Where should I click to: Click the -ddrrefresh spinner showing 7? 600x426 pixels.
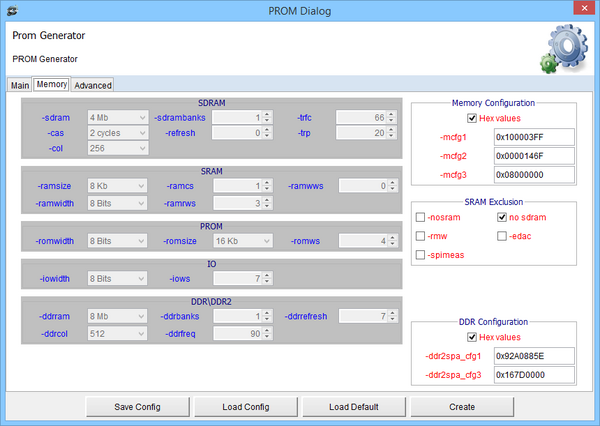coord(368,316)
